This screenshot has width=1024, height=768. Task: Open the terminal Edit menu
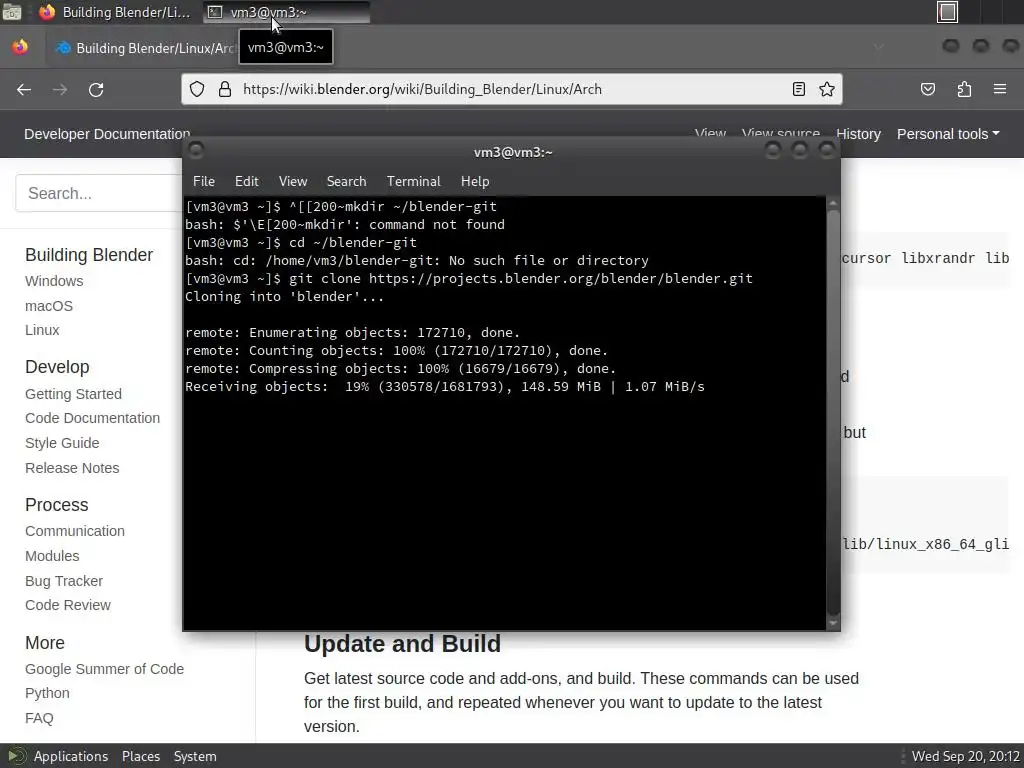tap(247, 182)
